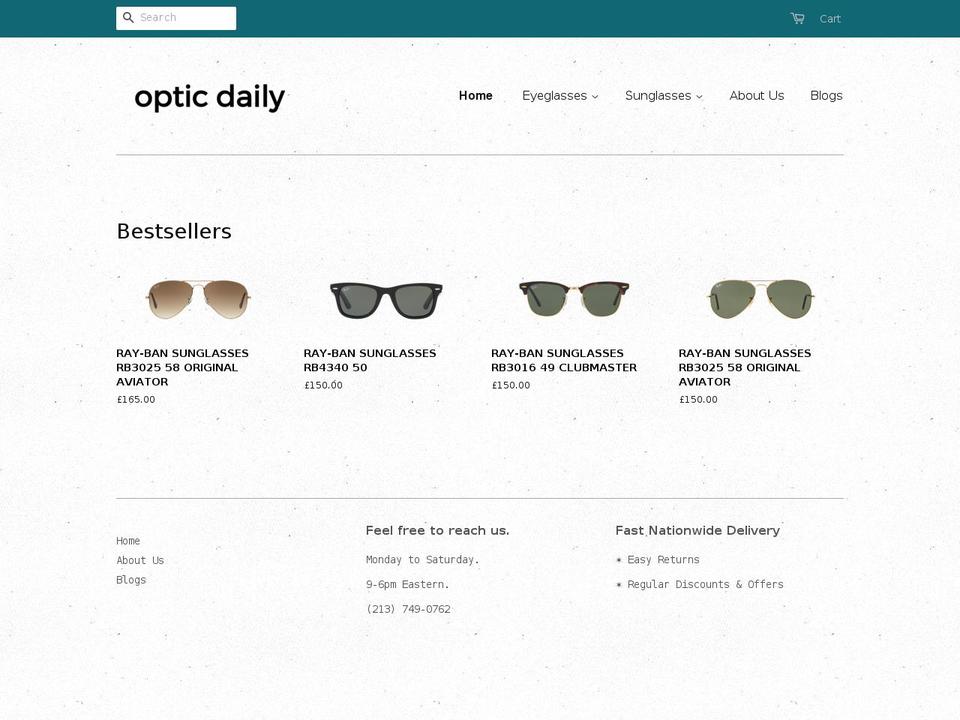Open the Blogs menu item
Image resolution: width=960 pixels, height=720 pixels.
826,96
